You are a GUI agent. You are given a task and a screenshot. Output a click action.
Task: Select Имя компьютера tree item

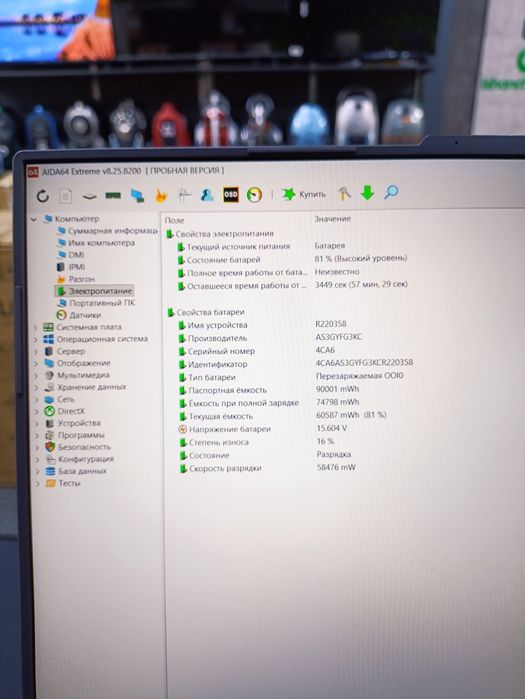click(x=96, y=243)
